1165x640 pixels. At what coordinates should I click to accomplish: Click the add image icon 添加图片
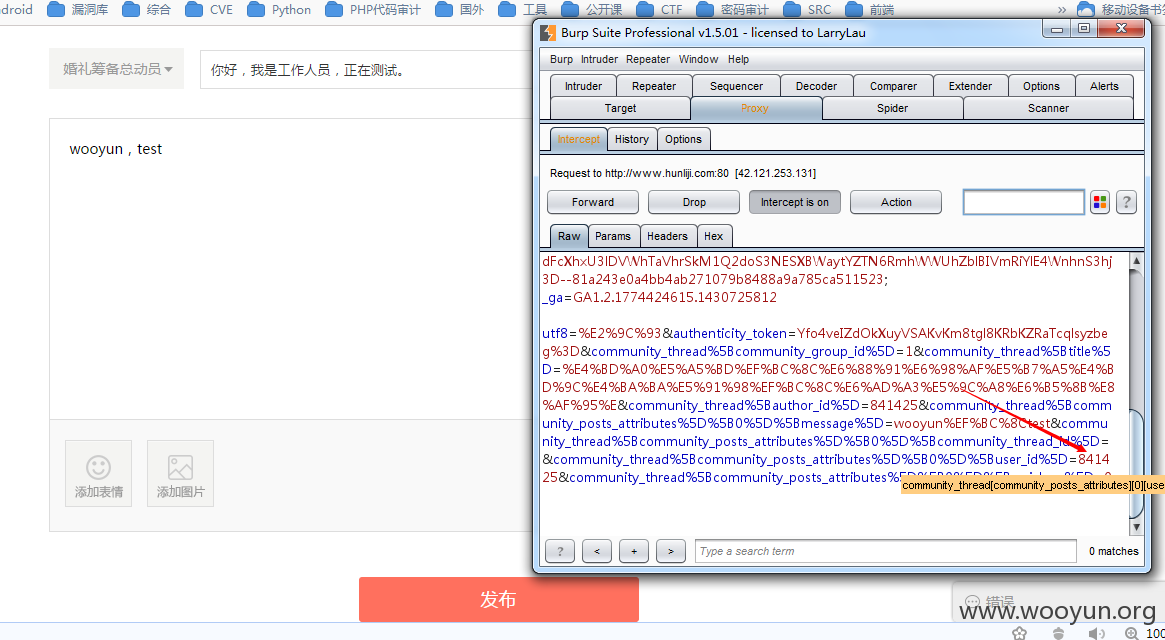181,473
